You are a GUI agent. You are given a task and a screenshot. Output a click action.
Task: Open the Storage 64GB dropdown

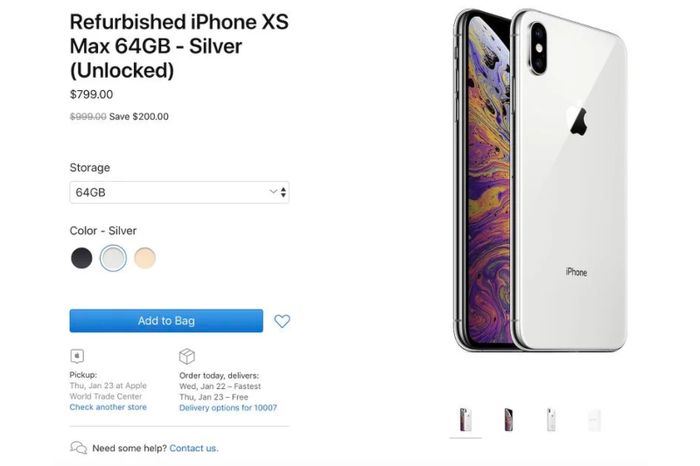[x=179, y=192]
